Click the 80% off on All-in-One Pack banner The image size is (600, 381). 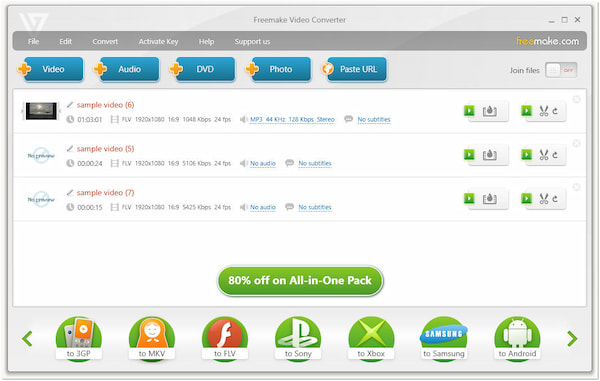pos(300,281)
